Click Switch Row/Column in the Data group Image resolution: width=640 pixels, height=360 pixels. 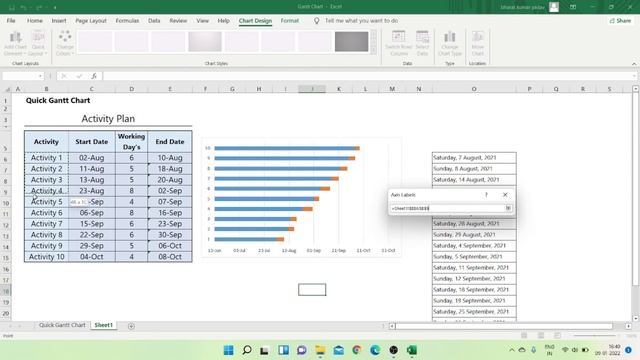(398, 43)
